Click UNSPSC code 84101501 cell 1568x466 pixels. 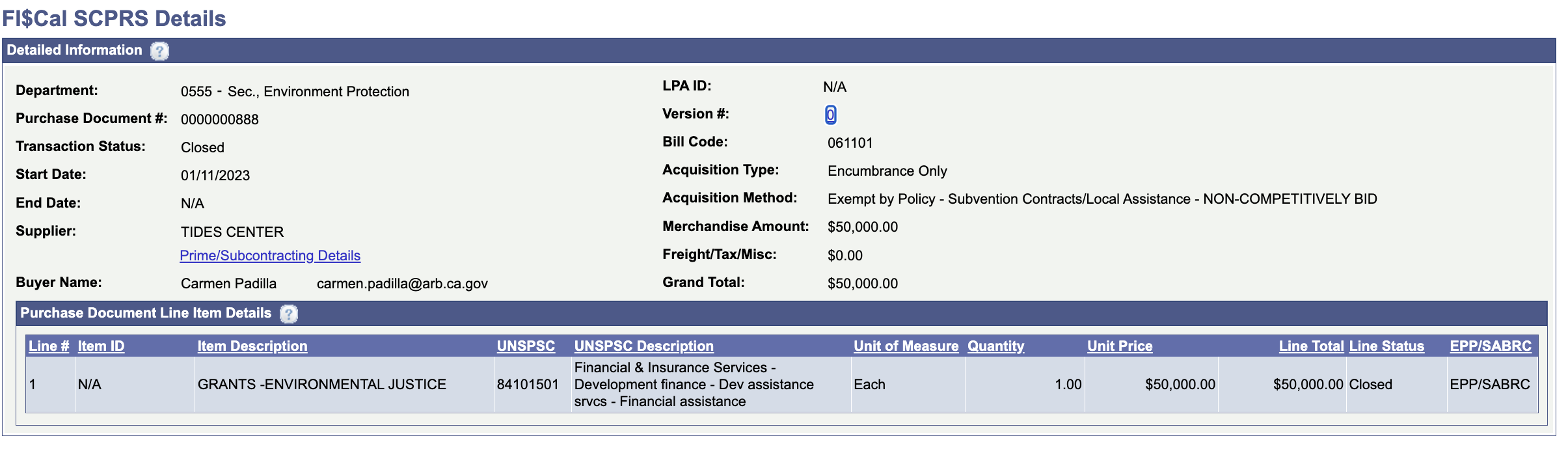click(x=528, y=385)
